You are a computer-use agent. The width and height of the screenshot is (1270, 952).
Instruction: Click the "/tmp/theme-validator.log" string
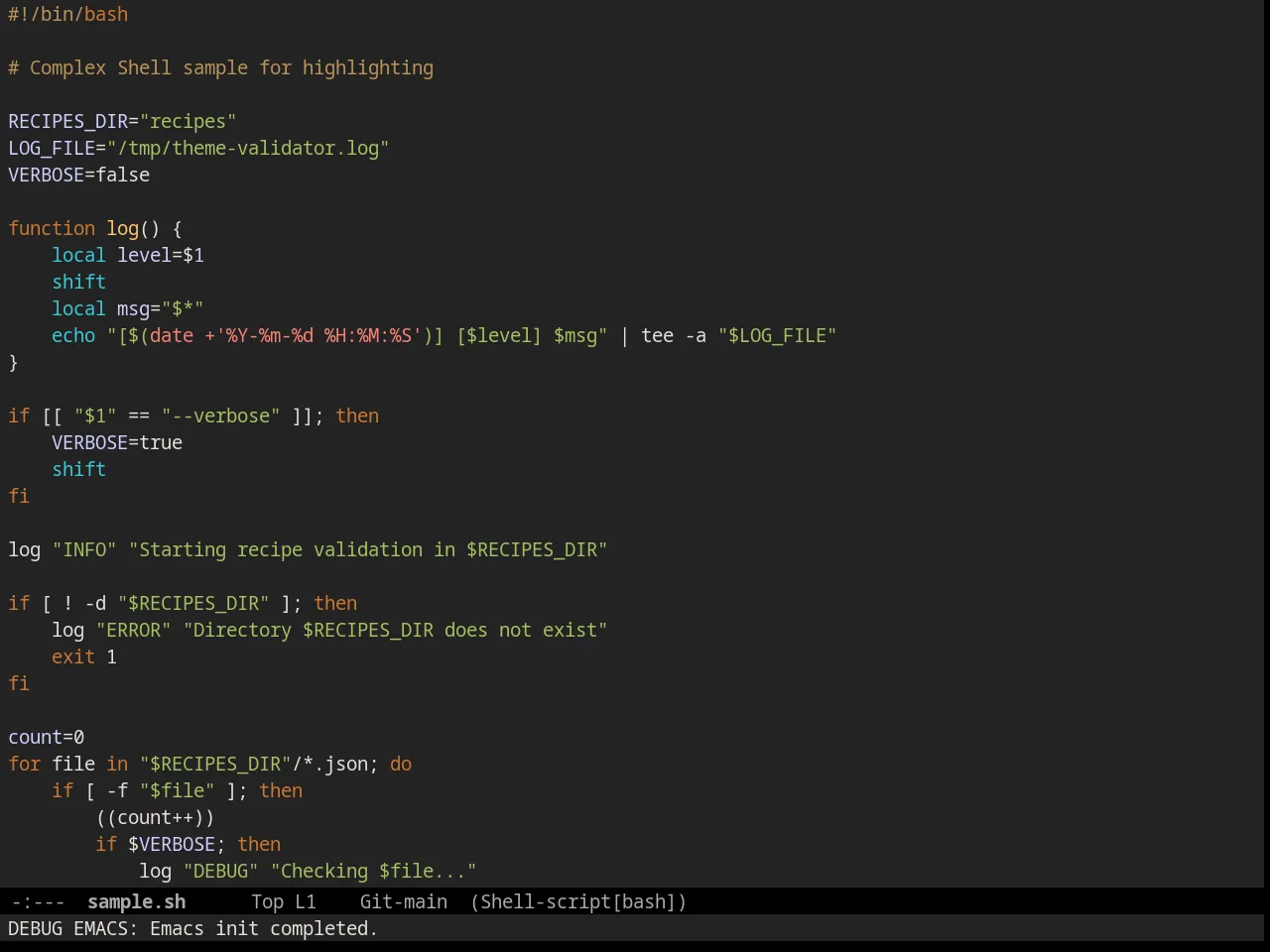click(x=248, y=148)
